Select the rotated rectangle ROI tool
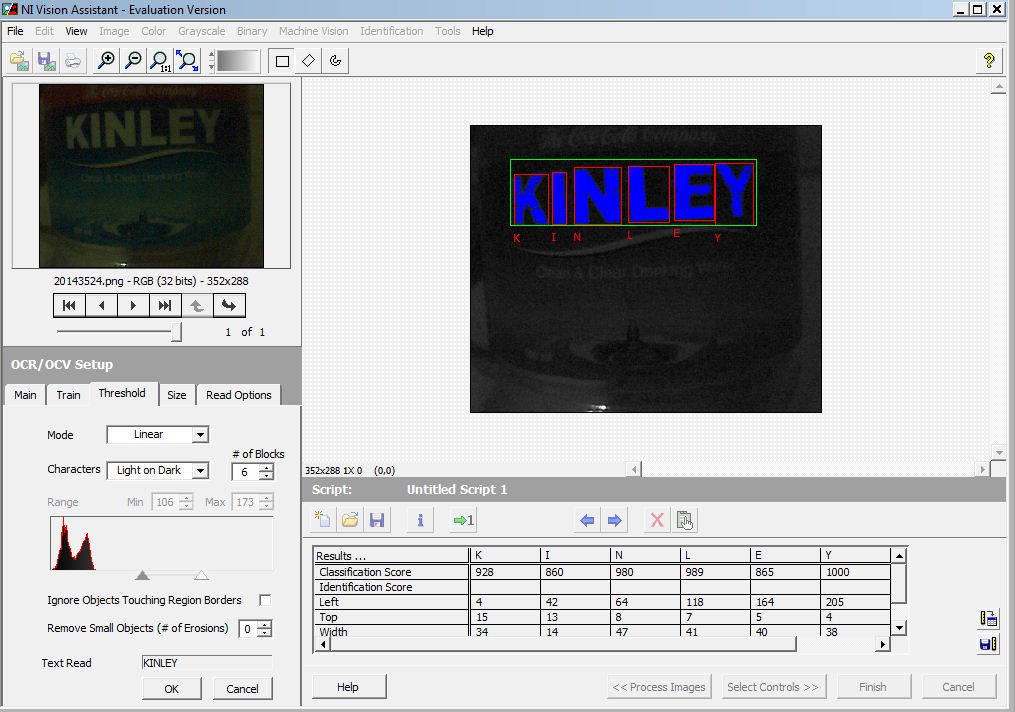Image resolution: width=1015 pixels, height=712 pixels. click(x=308, y=61)
